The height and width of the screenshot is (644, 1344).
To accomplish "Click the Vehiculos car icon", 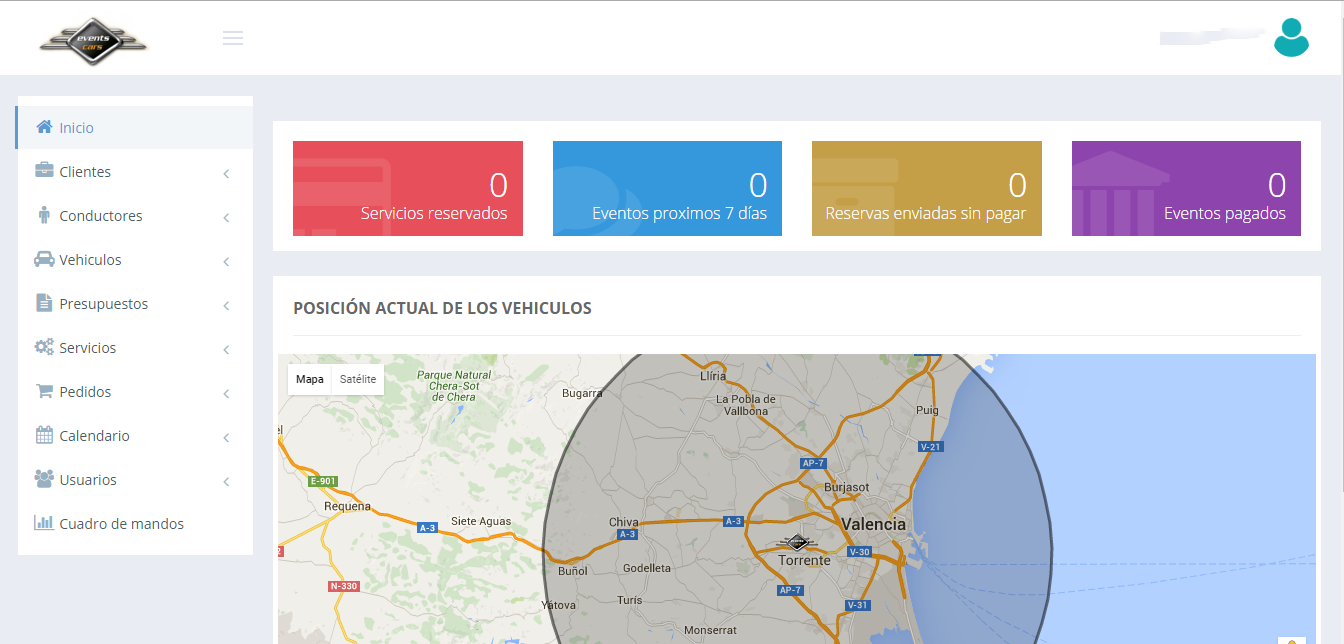I will coord(44,259).
